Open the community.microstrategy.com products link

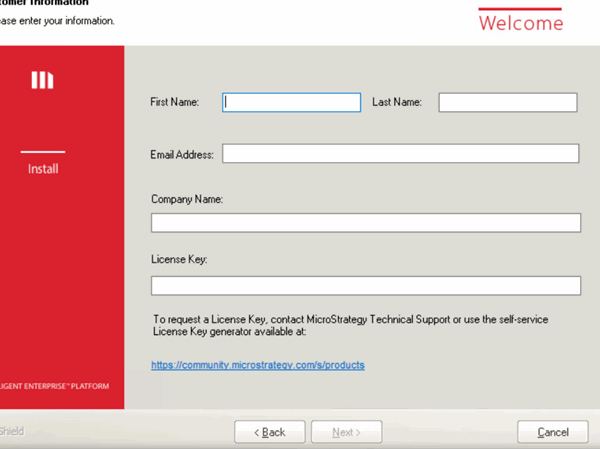pos(258,365)
